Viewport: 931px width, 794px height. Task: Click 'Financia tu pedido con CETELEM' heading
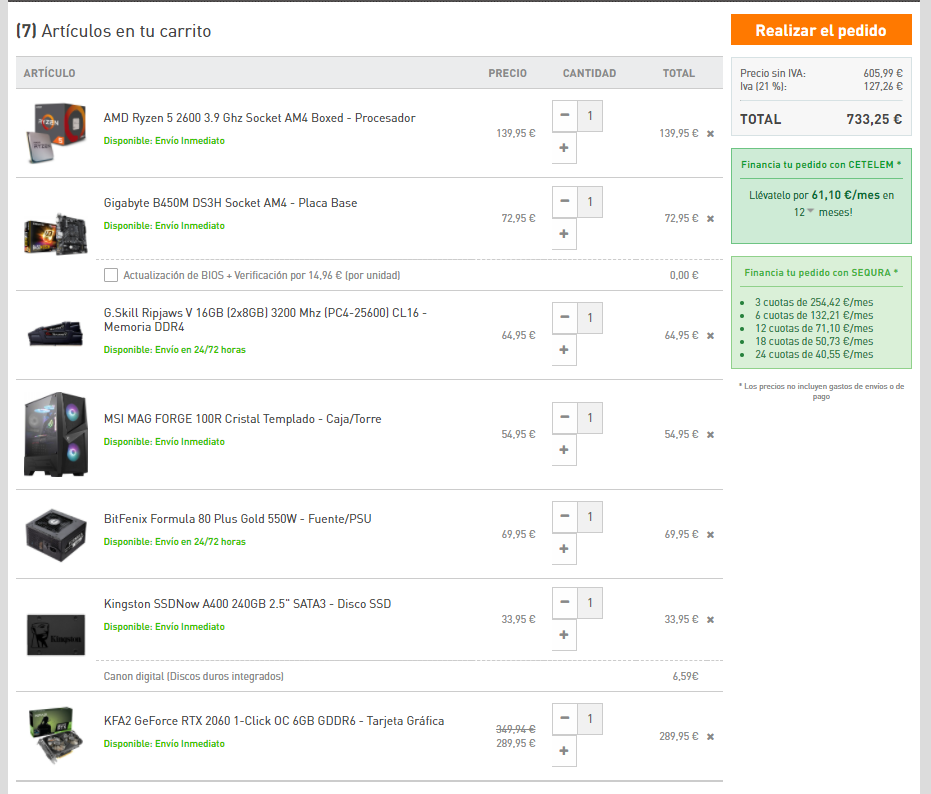click(821, 165)
